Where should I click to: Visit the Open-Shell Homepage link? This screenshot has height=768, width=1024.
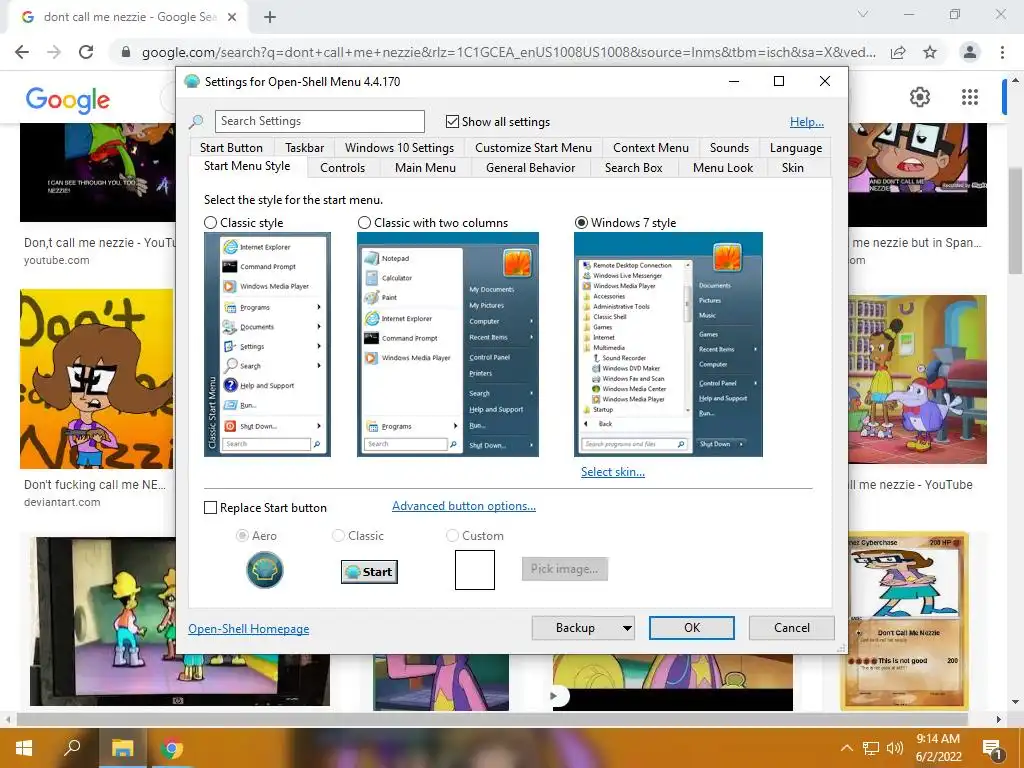[x=249, y=628]
